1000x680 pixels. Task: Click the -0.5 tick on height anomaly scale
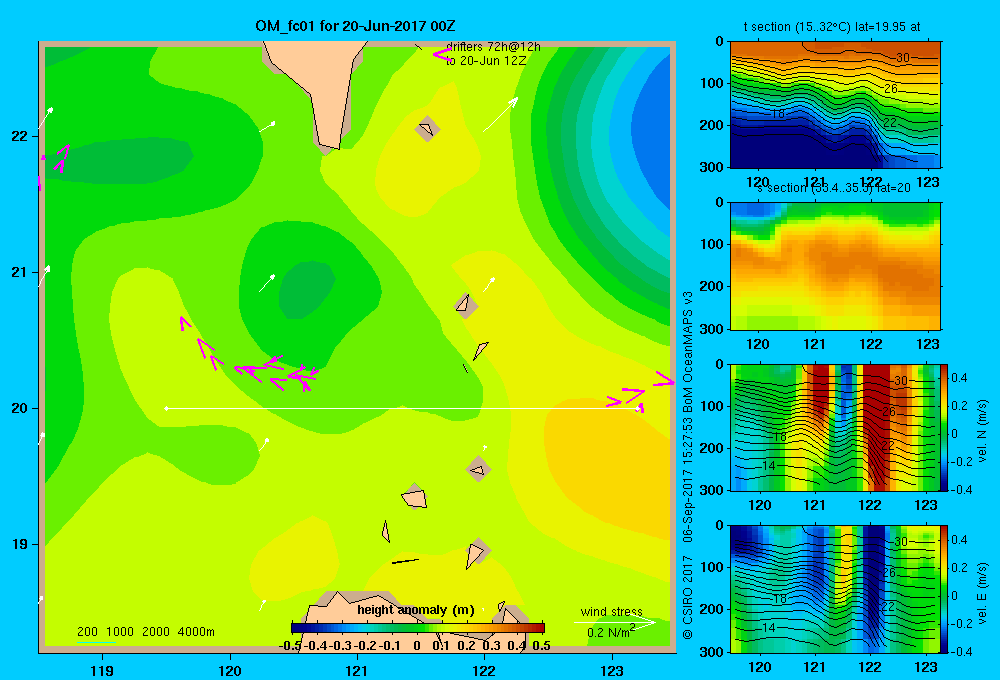pos(290,646)
